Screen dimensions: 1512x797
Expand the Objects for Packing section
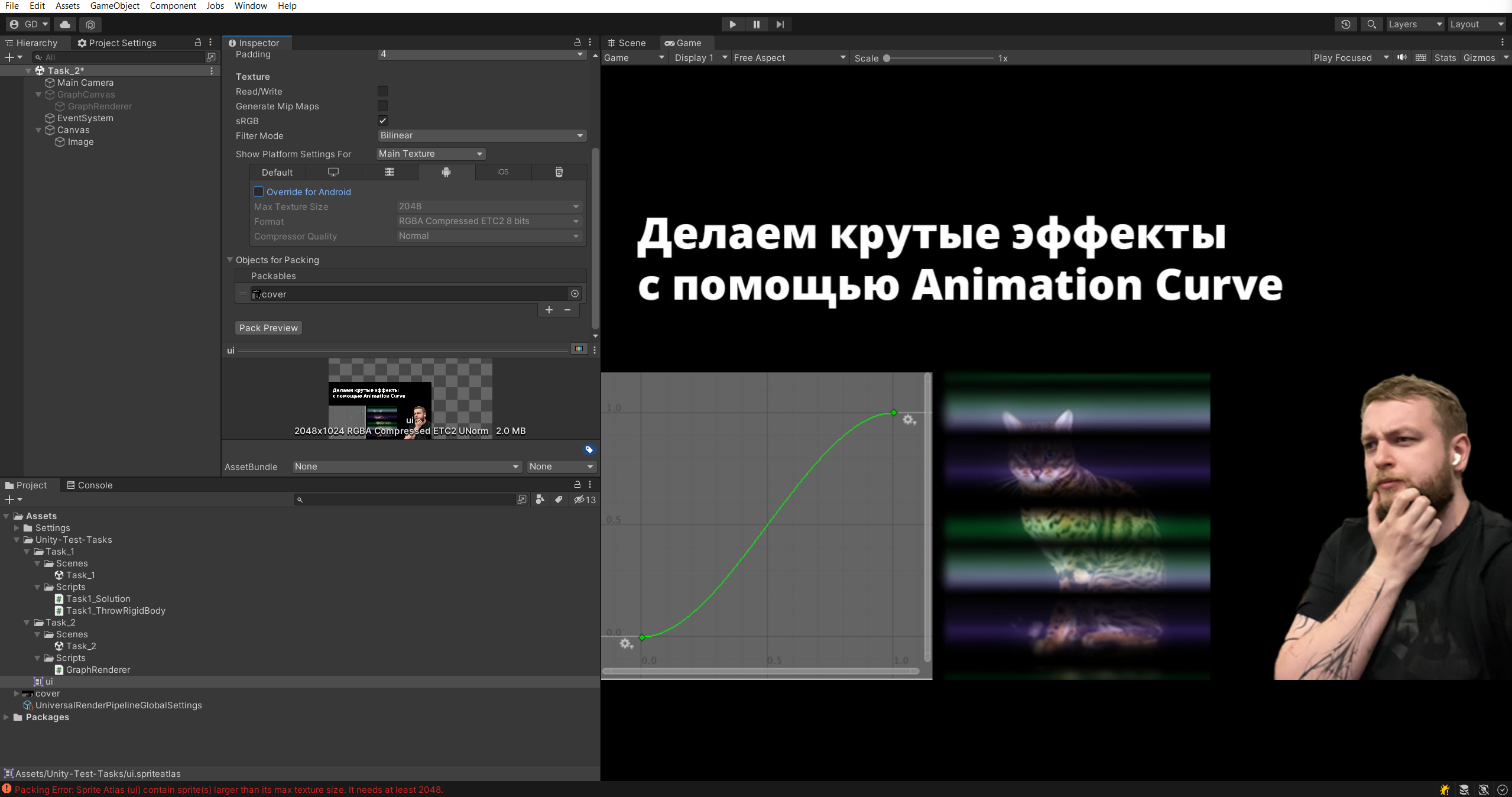coord(230,259)
